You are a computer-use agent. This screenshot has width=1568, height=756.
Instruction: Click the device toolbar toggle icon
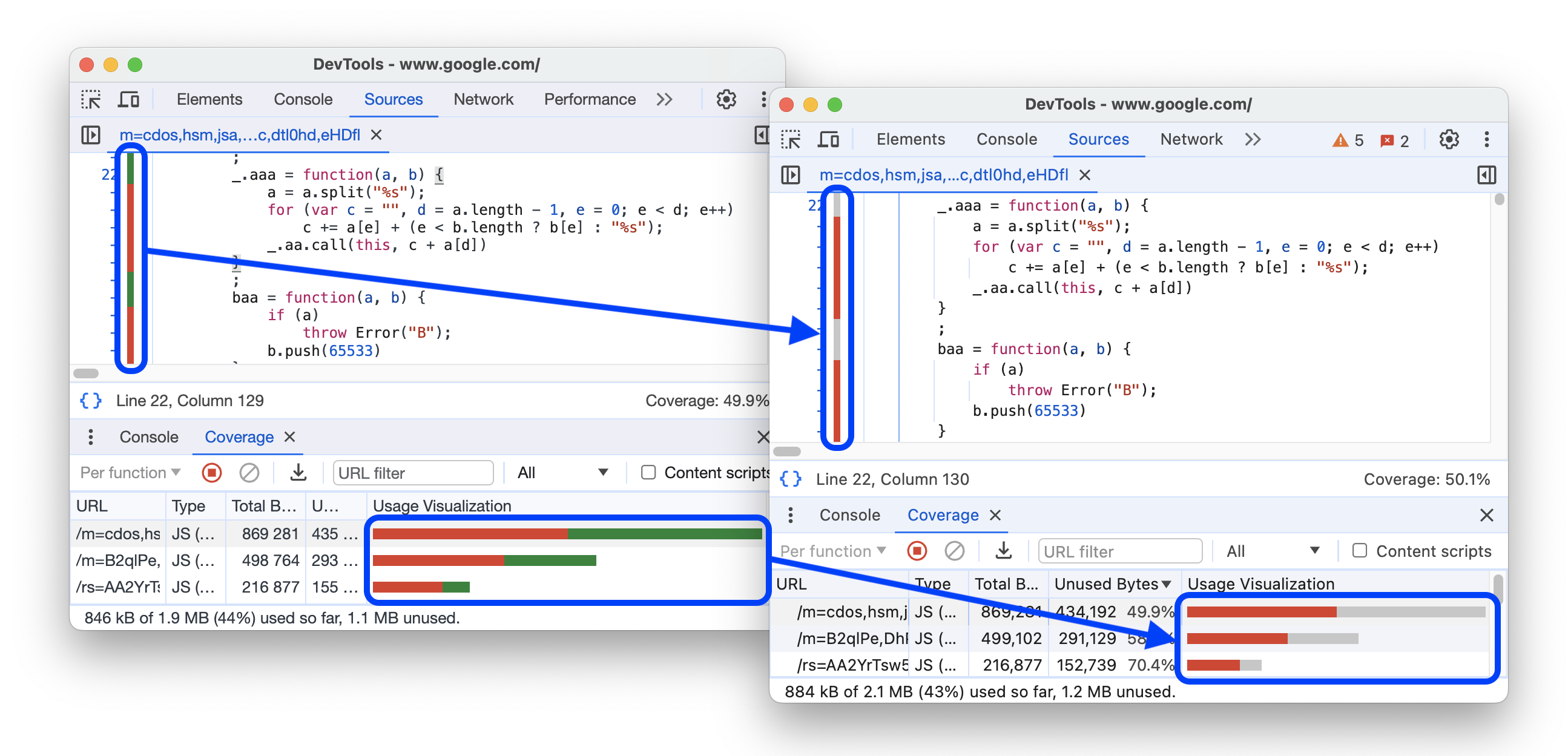point(128,98)
